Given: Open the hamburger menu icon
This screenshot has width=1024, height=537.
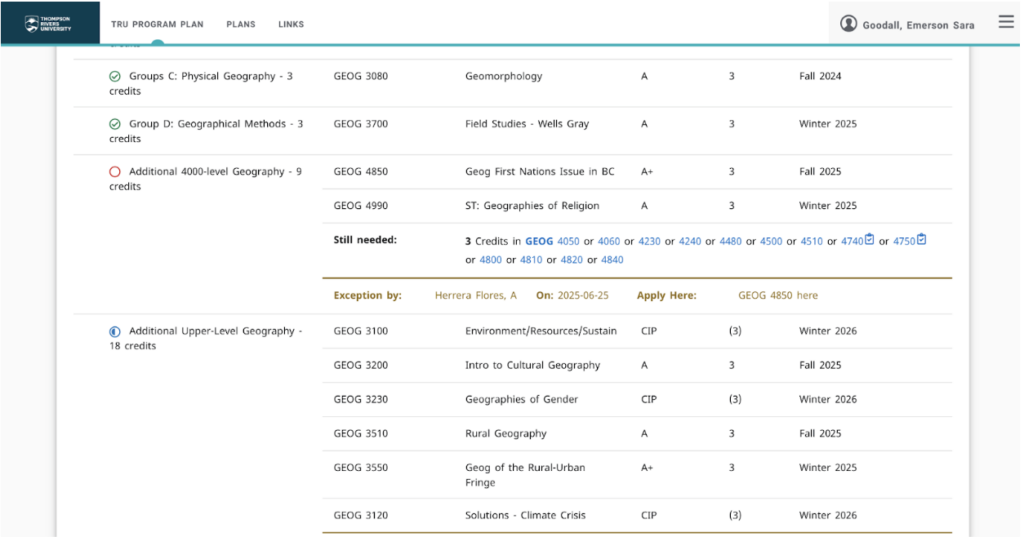Looking at the screenshot, I should click(1006, 22).
